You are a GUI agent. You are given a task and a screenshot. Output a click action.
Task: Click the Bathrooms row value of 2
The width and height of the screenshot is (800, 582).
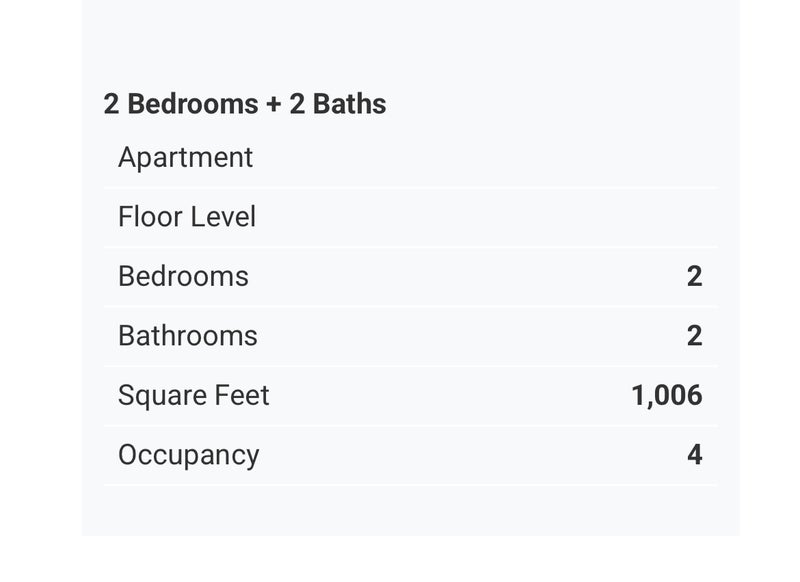click(694, 336)
